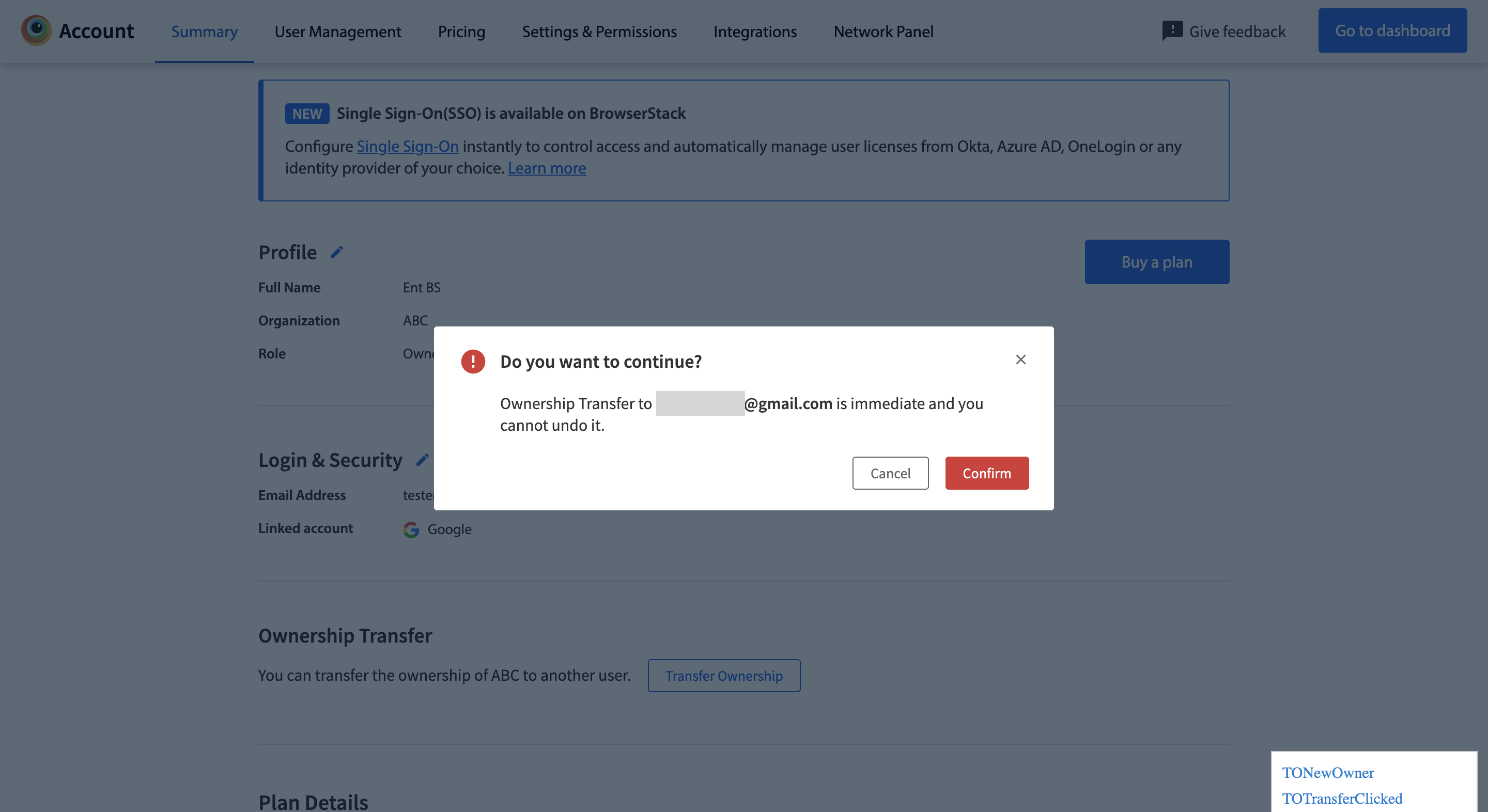Screen dimensions: 1488x812
Task: Follow the Single Sign-On link
Action: point(407,146)
